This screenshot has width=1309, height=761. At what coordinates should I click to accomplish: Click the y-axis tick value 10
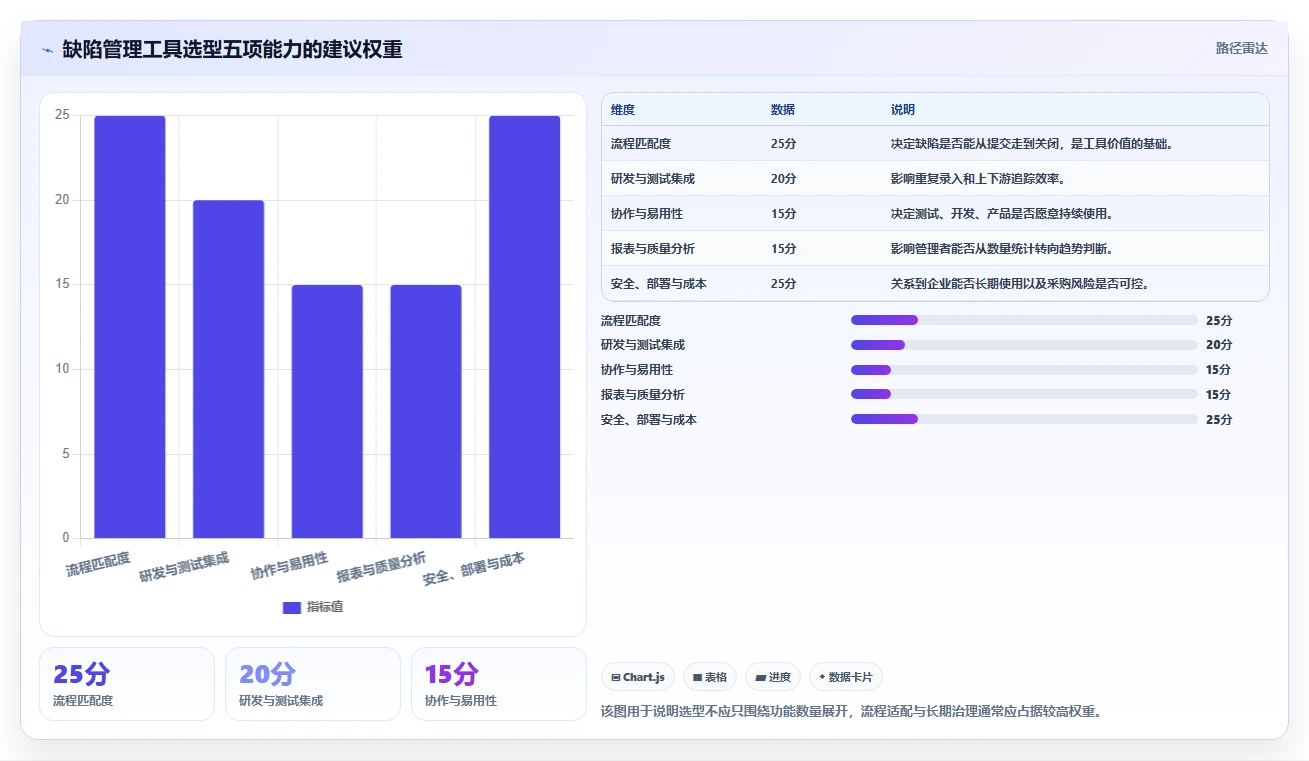(63, 369)
